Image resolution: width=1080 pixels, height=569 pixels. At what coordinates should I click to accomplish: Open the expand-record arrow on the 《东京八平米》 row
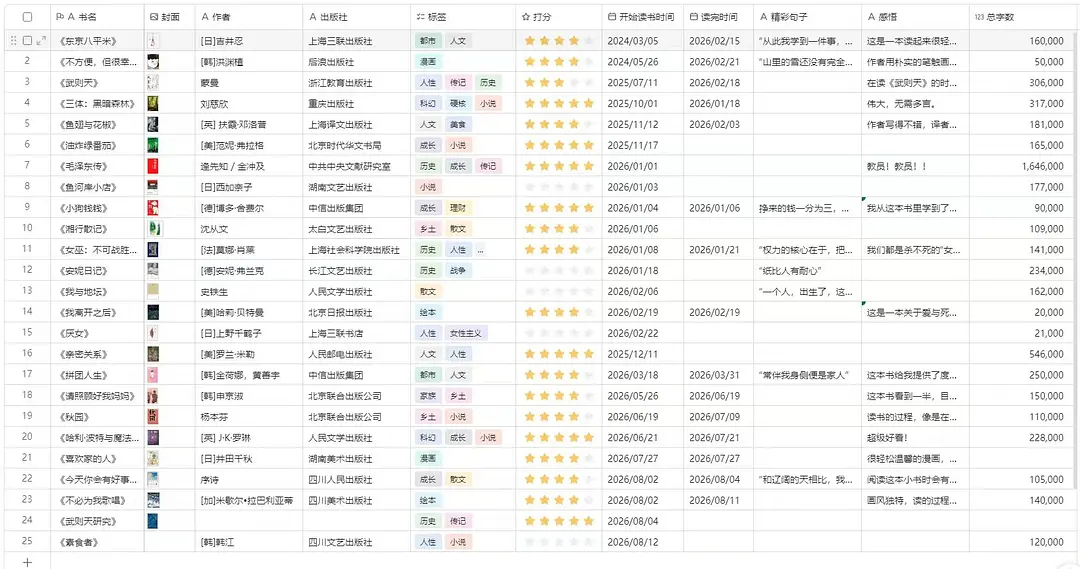pos(41,41)
